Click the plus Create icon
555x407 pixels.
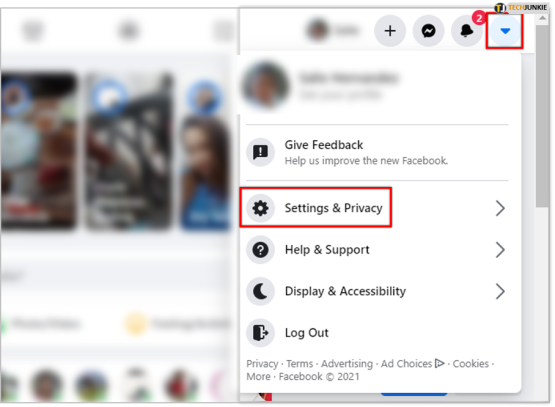click(390, 31)
